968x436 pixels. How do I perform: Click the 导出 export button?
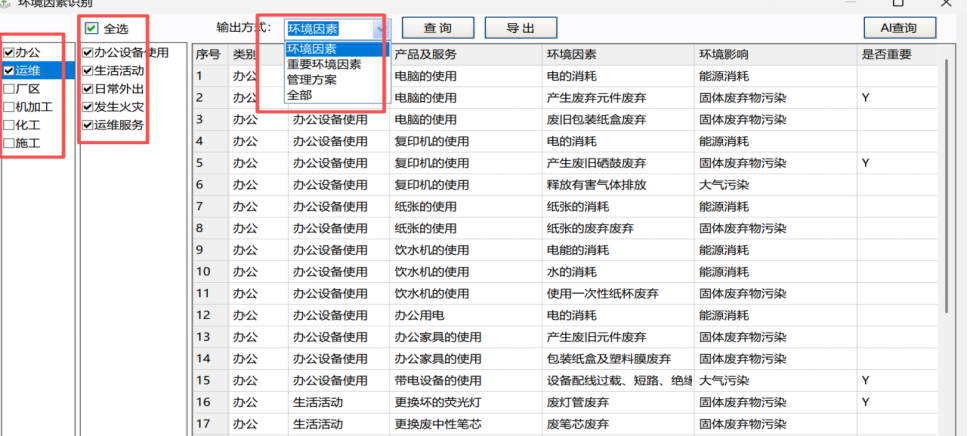[x=521, y=28]
